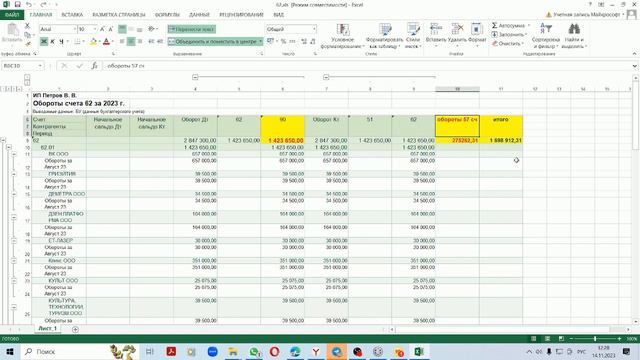Click the Clear (Очистить) button
This screenshot has height=360, width=640.
[x=508, y=43]
